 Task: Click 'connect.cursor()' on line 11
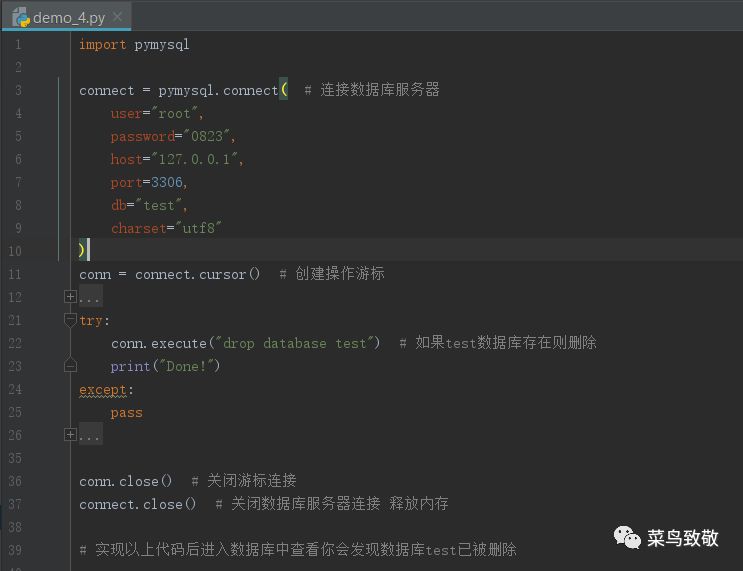[x=198, y=274]
